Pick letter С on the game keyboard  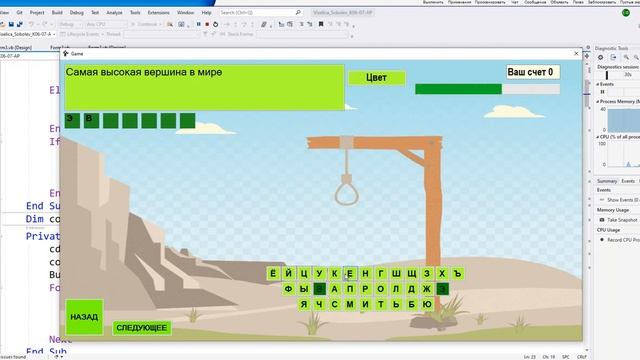click(x=334, y=304)
